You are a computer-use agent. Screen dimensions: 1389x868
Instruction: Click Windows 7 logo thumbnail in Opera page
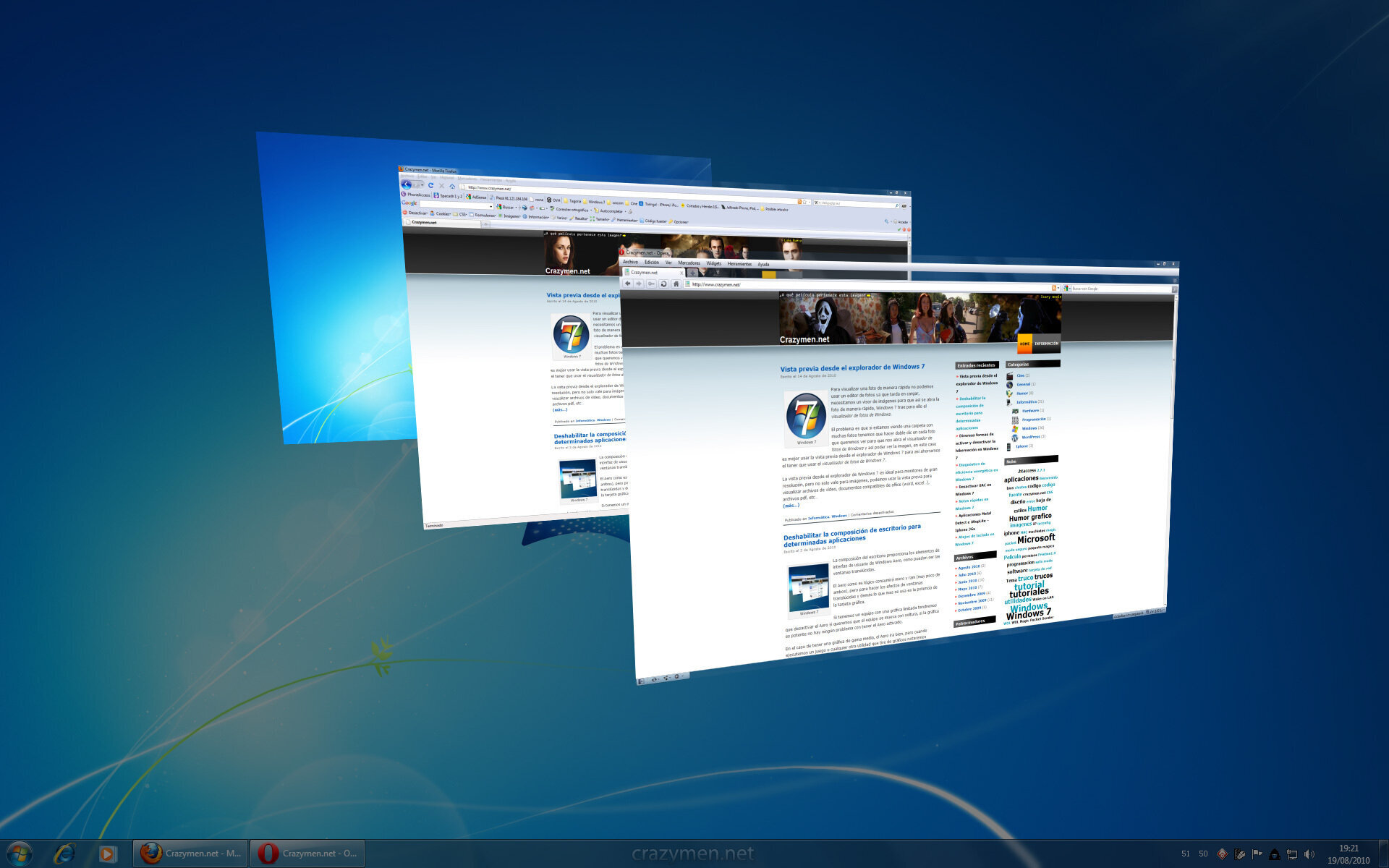tap(806, 418)
